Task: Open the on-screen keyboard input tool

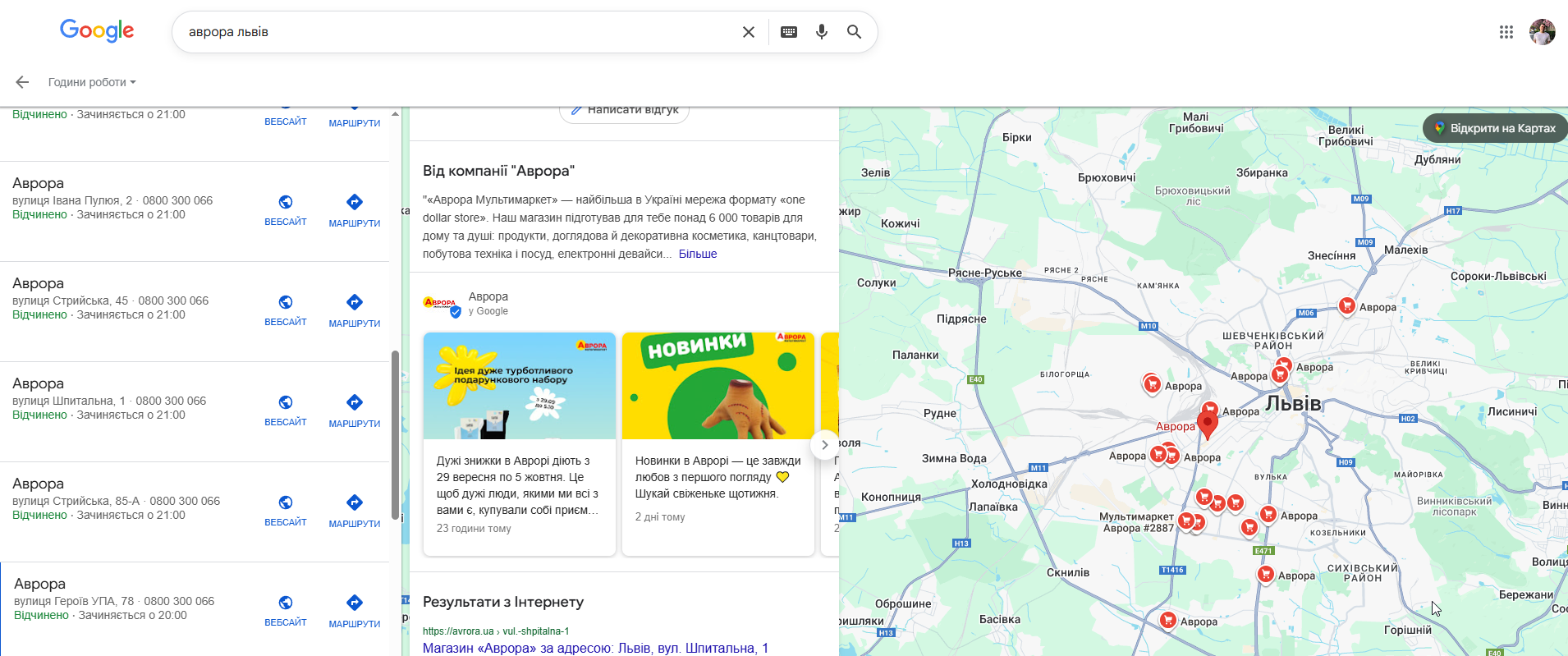Action: tap(789, 32)
